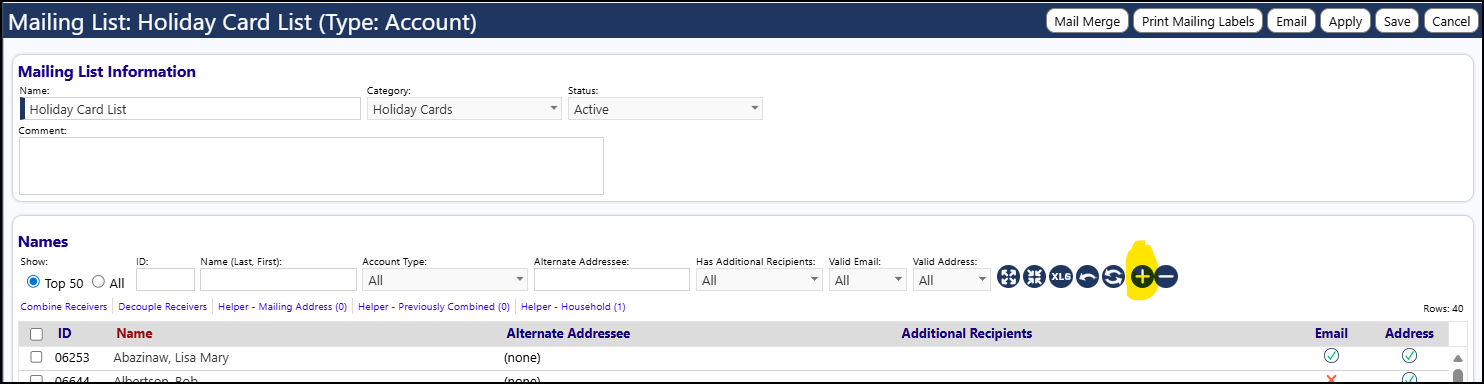
Task: Select the Top 50 radio button
Action: (33, 282)
